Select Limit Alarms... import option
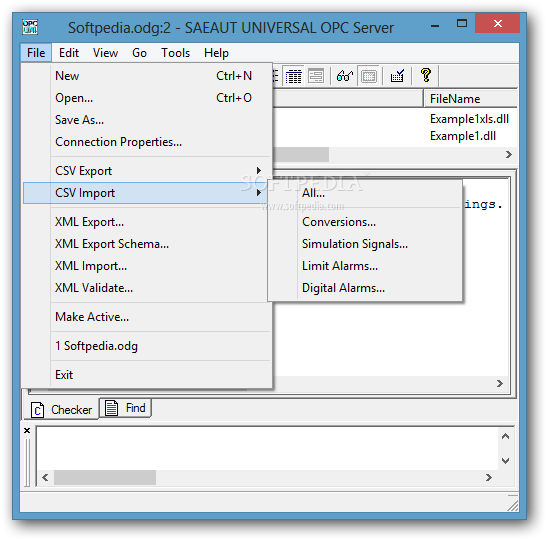547x540 pixels. [365, 266]
